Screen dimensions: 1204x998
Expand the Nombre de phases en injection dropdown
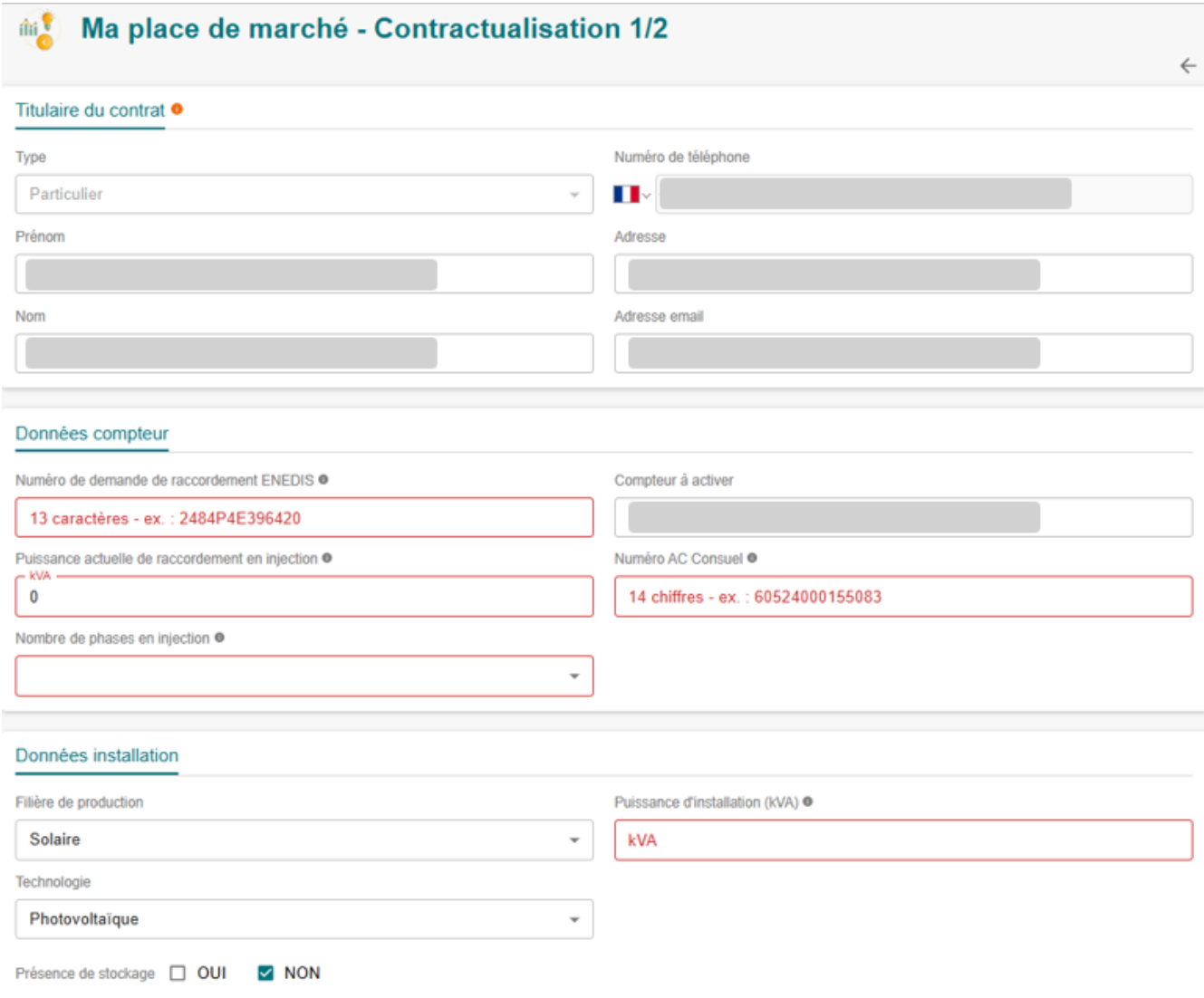coord(303,677)
